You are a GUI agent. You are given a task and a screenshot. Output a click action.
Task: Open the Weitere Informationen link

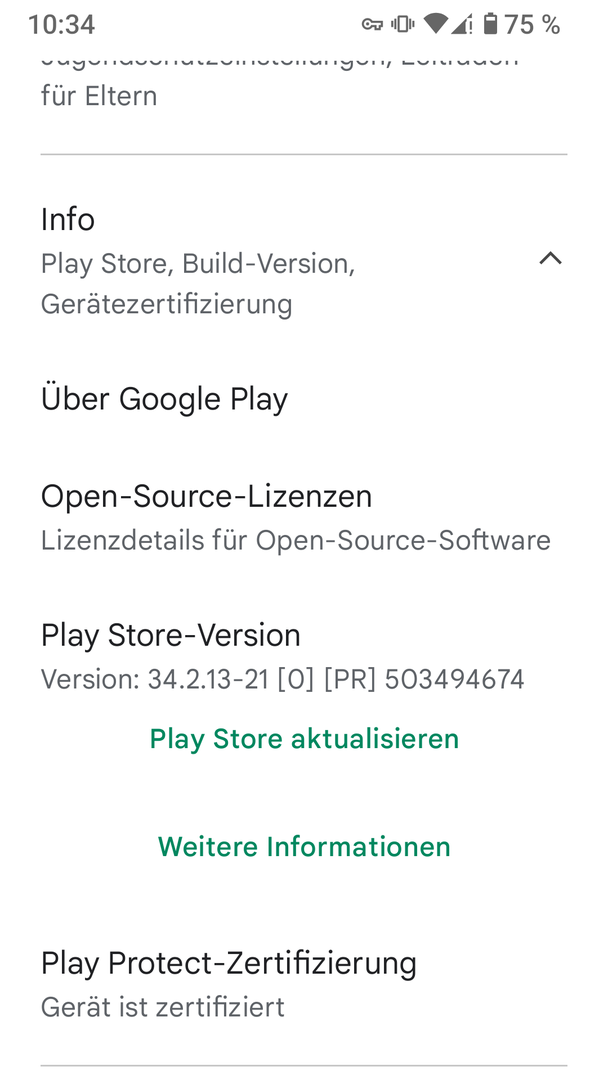click(x=304, y=847)
